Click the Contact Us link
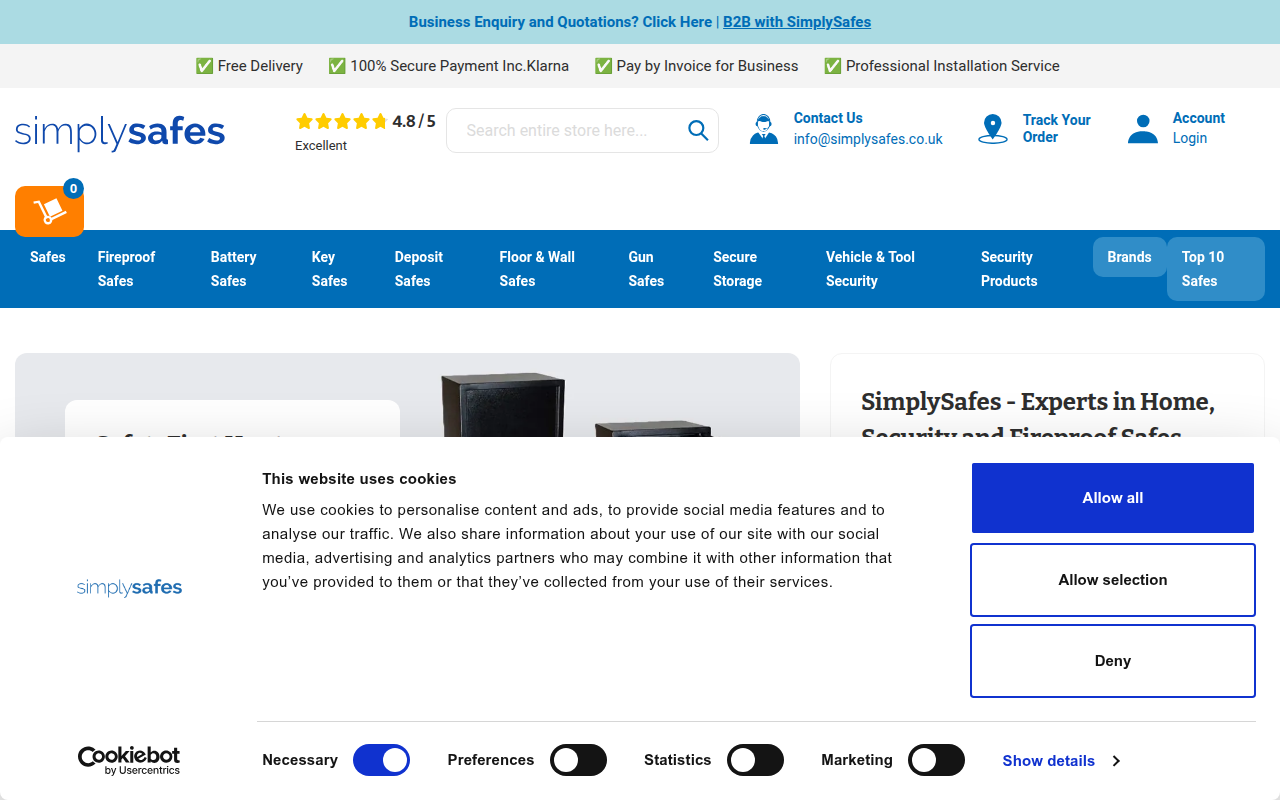This screenshot has width=1280, height=800. point(828,118)
